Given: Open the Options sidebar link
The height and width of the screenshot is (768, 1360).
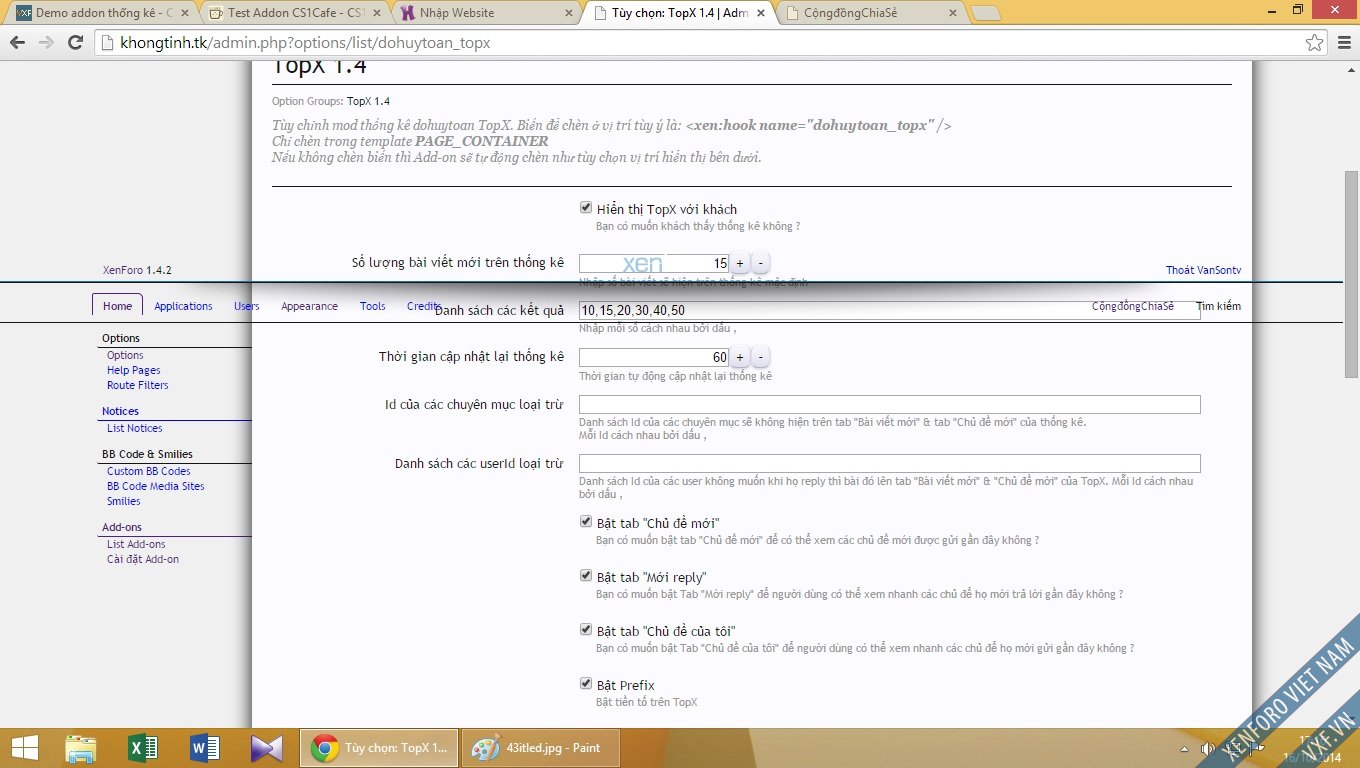Looking at the screenshot, I should [x=125, y=355].
